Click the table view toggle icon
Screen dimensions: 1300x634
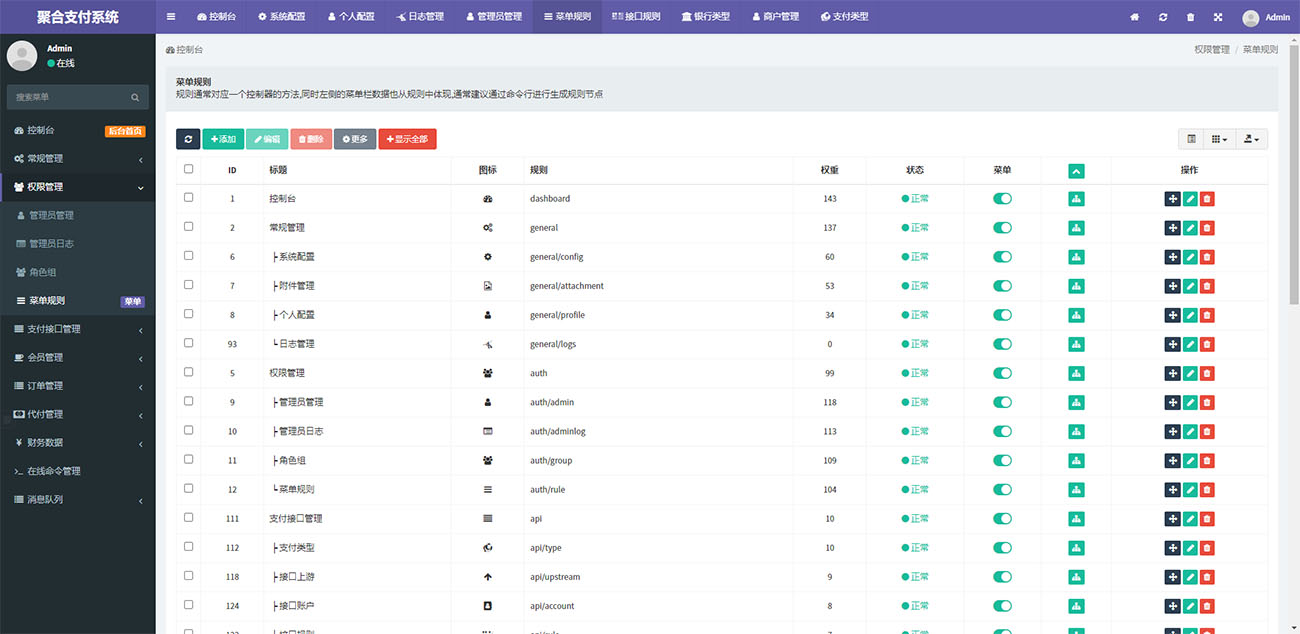click(1191, 139)
